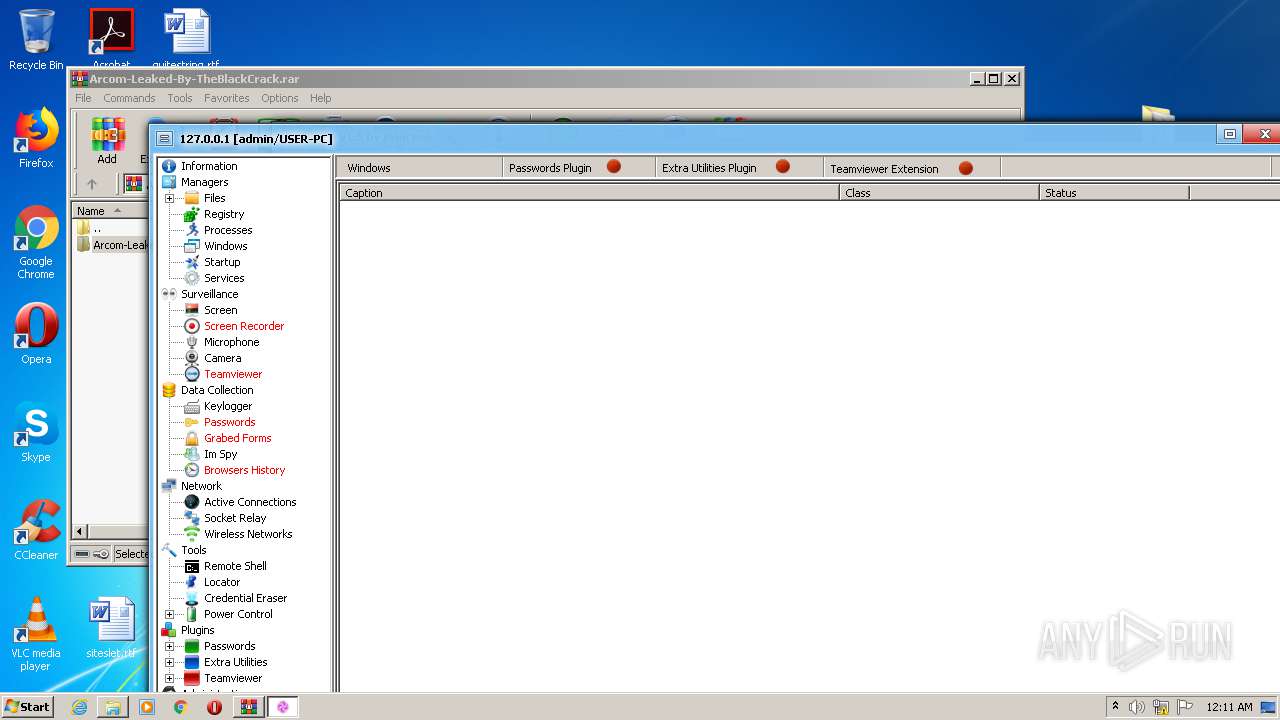Launch the Remote Shell icon
This screenshot has height=720, width=1280.
tap(192, 566)
